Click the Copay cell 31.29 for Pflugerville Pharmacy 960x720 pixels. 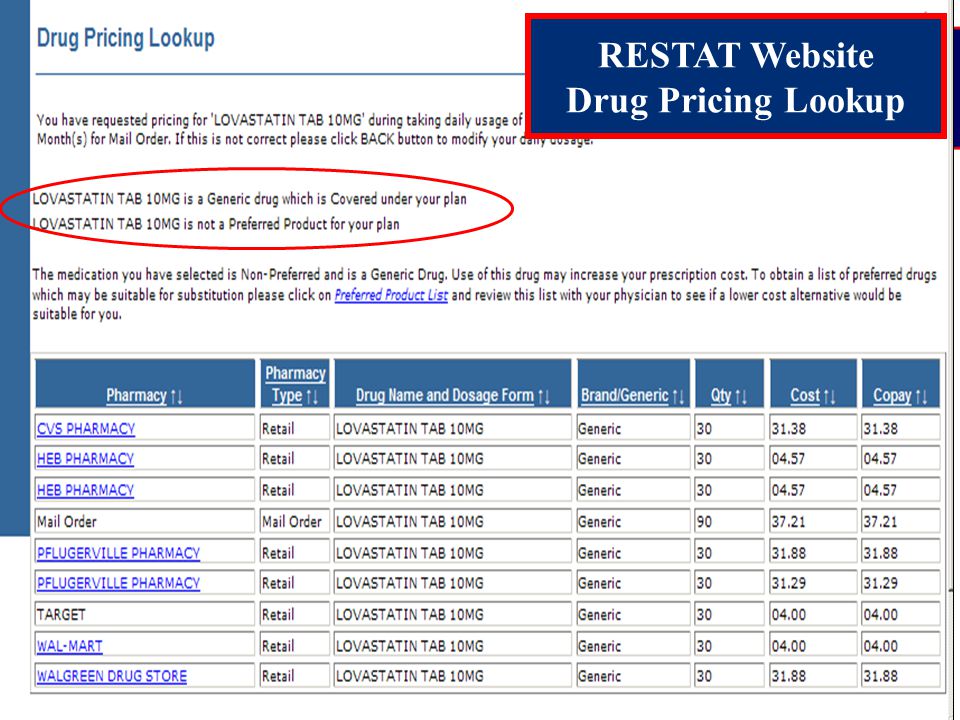click(x=901, y=583)
